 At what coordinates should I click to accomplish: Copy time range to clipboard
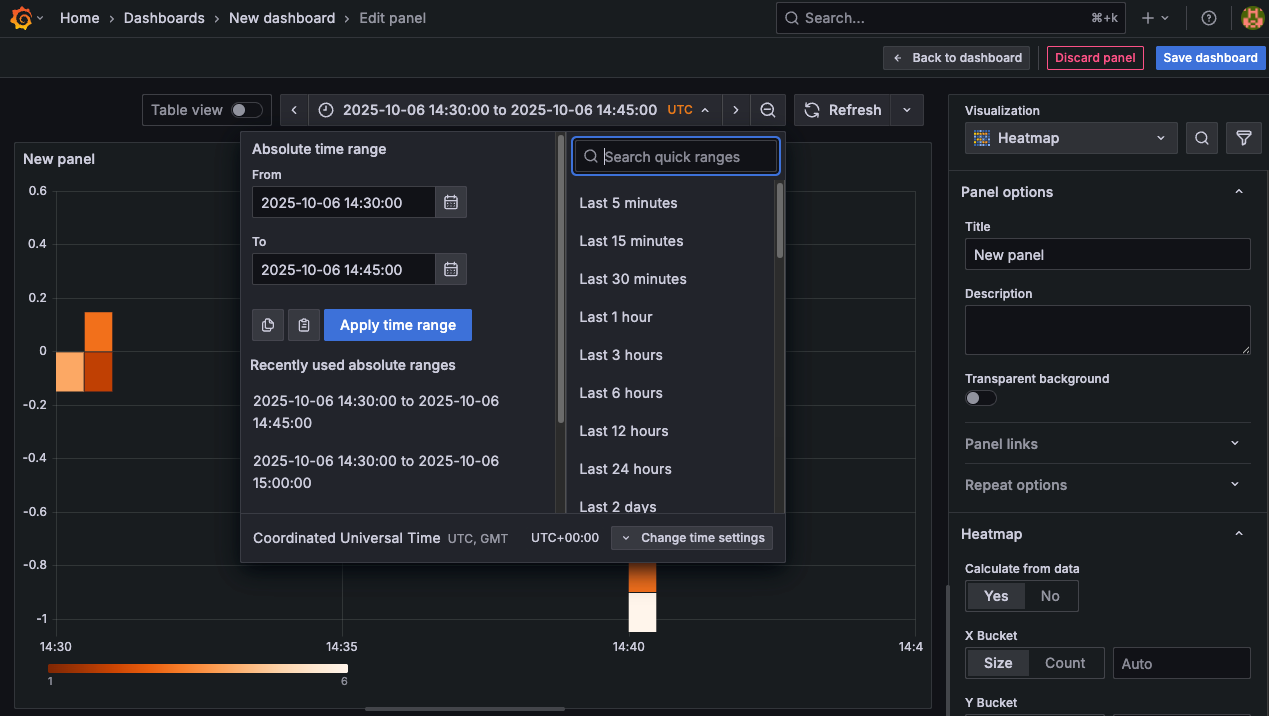[268, 325]
